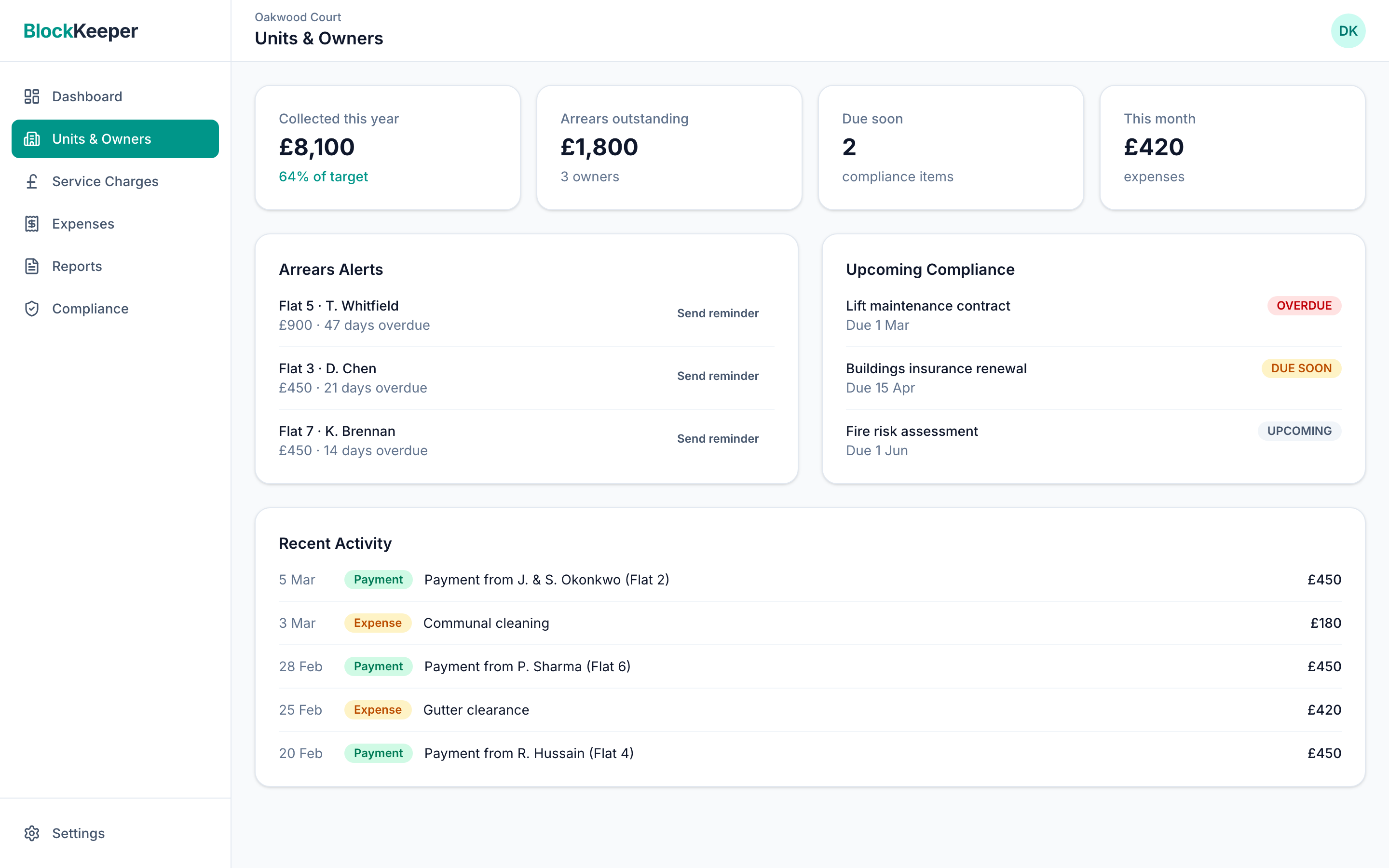Screen dimensions: 1389x868
Task: Click the OVERDUE badge on lift maintenance contract
Action: pyautogui.click(x=1304, y=305)
